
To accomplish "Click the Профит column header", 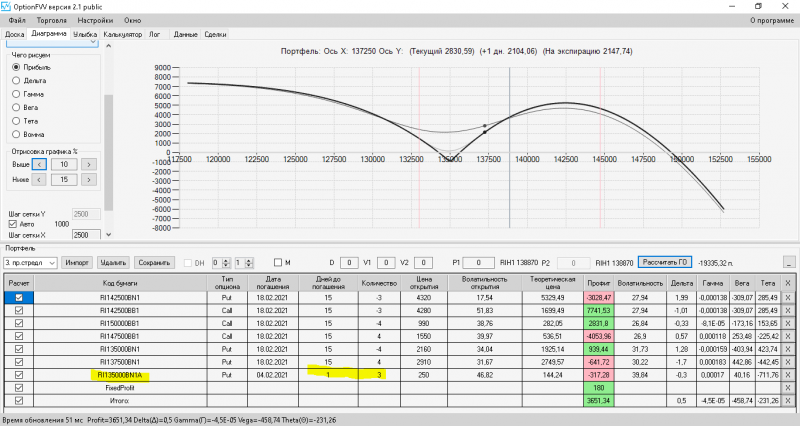I will click(598, 283).
